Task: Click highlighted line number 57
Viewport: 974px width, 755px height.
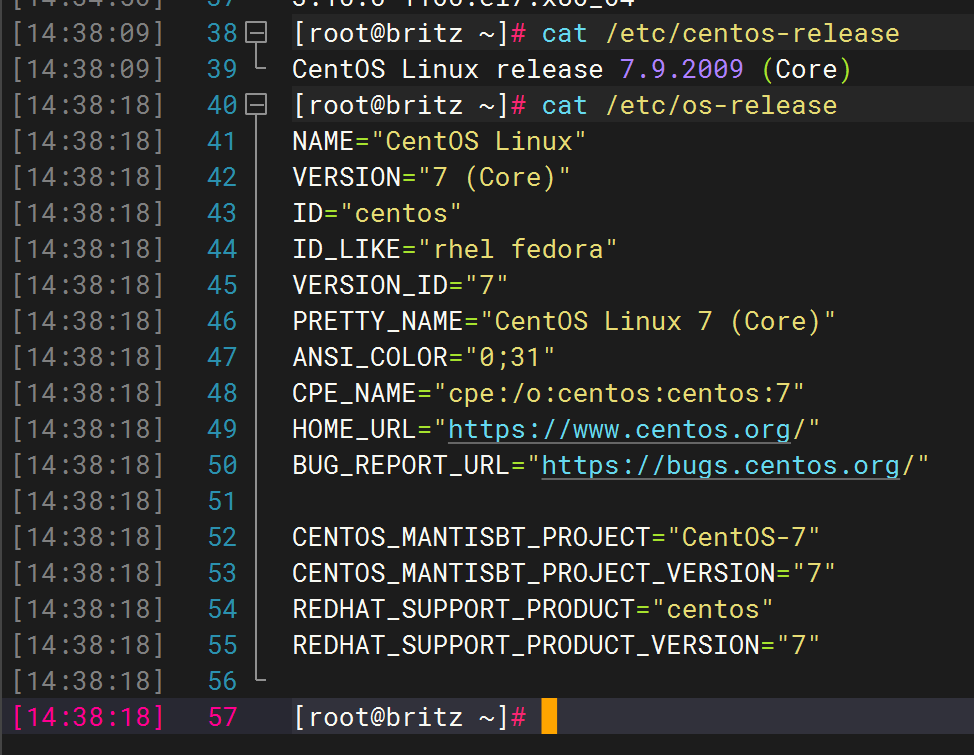Action: coord(222,718)
